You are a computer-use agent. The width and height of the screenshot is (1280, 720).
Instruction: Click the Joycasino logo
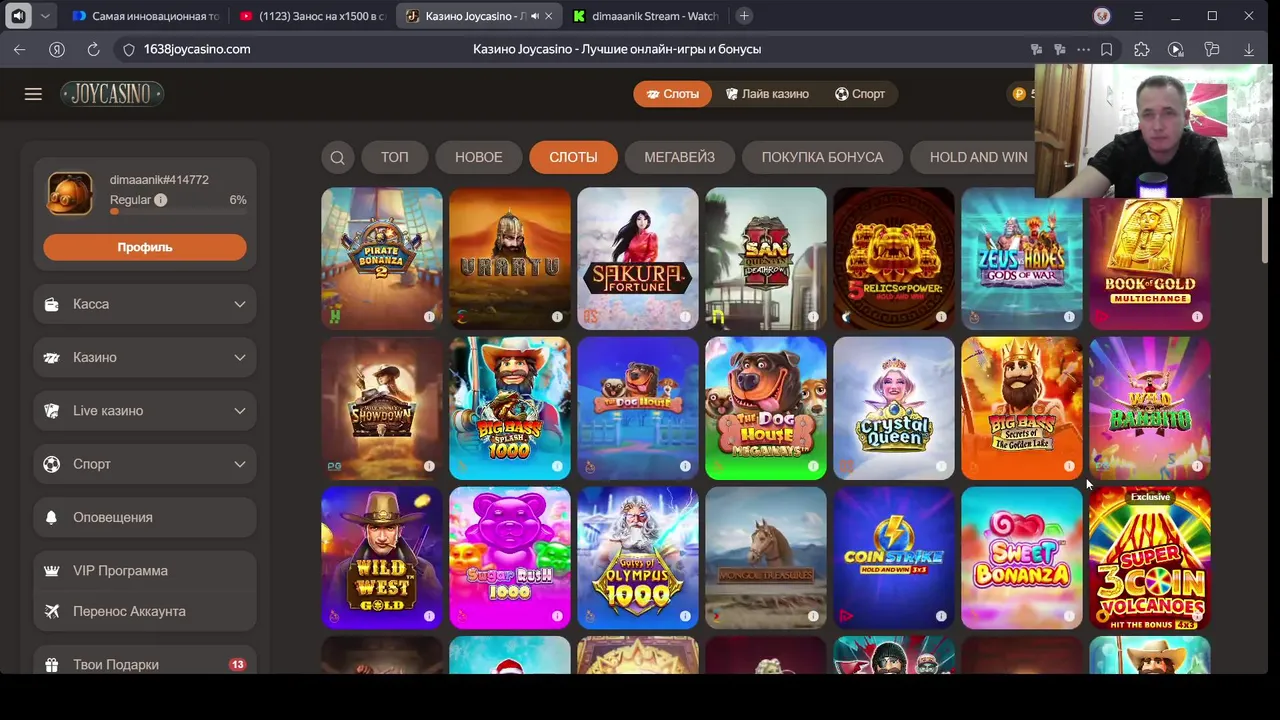point(112,94)
